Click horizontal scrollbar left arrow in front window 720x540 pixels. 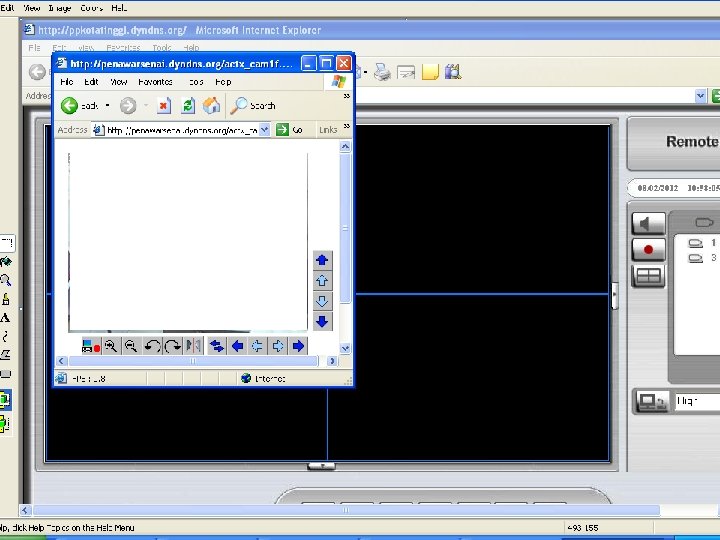61,361
